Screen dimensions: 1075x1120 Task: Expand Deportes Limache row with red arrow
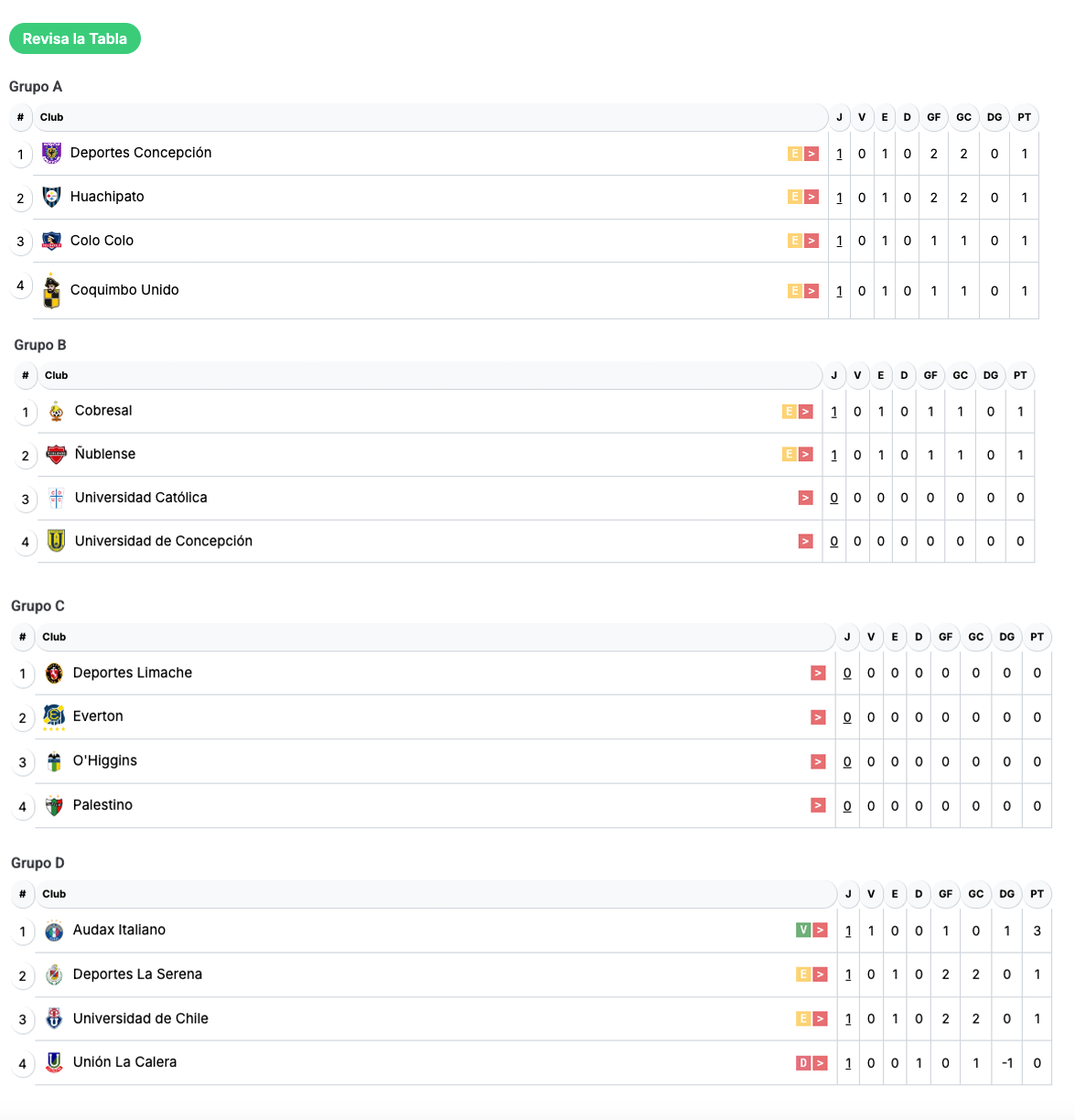pos(818,673)
